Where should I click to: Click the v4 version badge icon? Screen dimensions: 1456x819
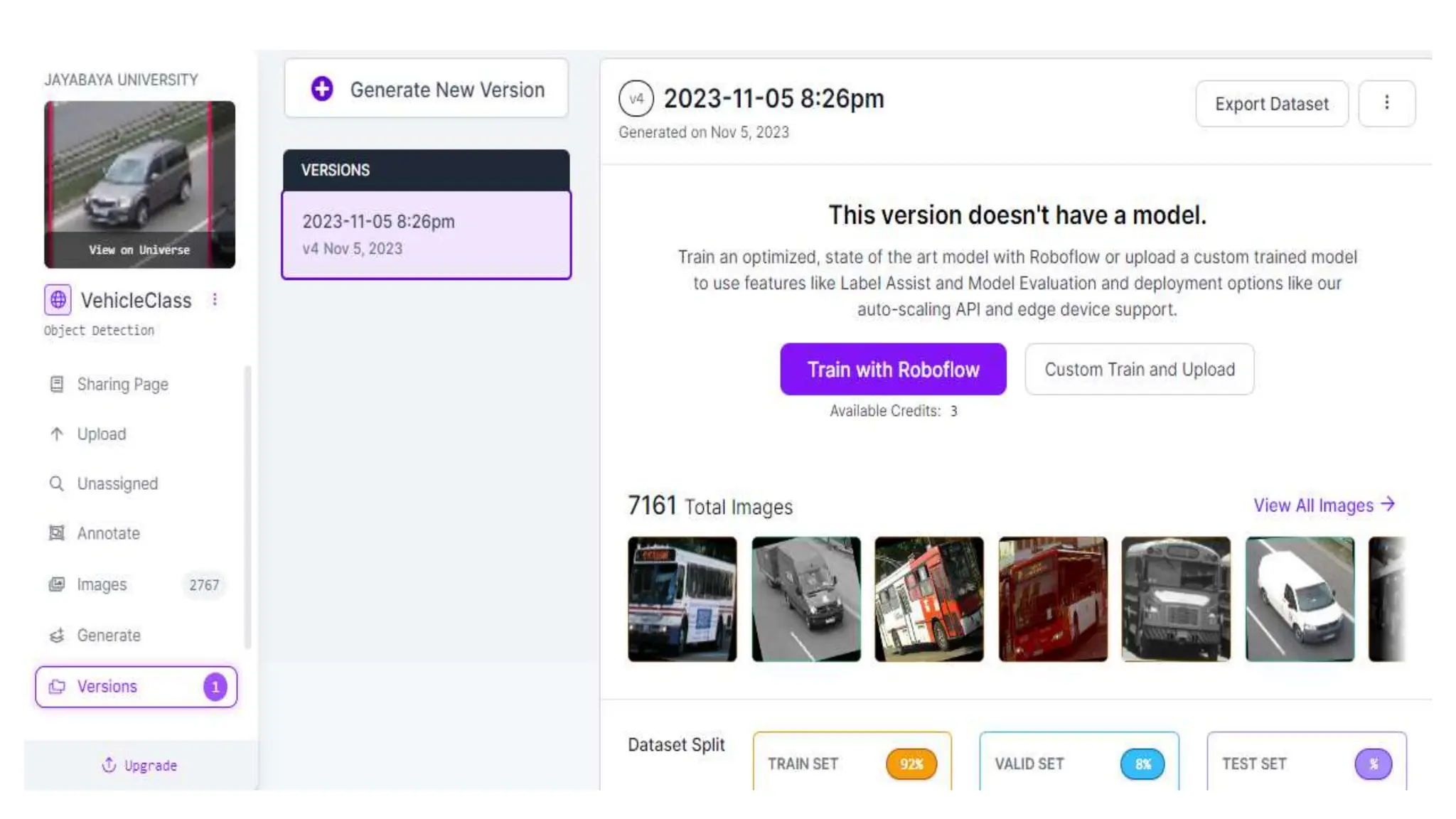click(x=636, y=99)
